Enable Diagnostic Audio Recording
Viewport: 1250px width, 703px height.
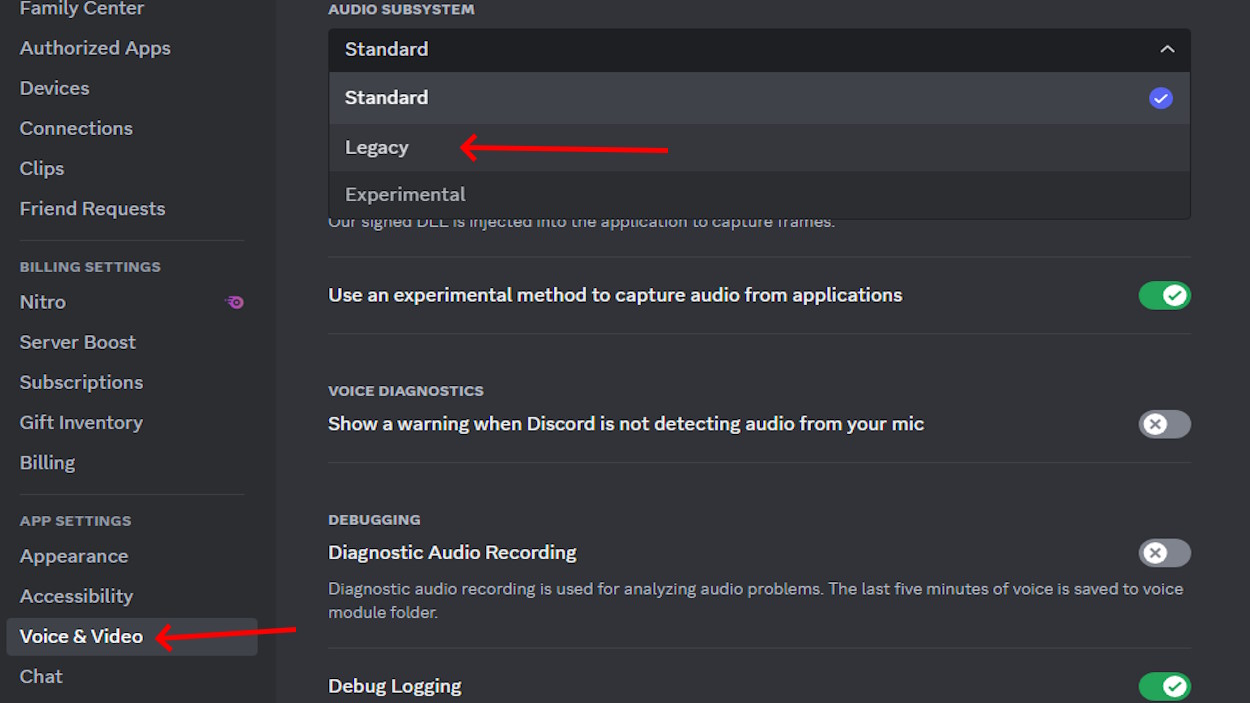tap(1164, 552)
